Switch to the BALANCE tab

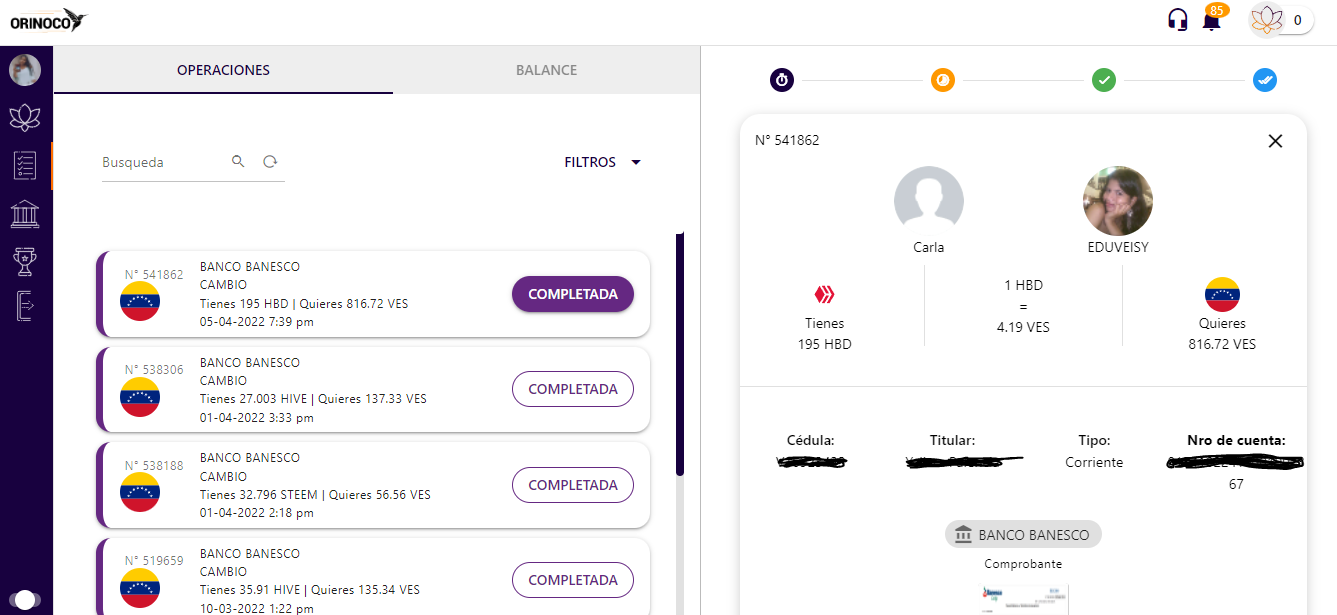(546, 70)
